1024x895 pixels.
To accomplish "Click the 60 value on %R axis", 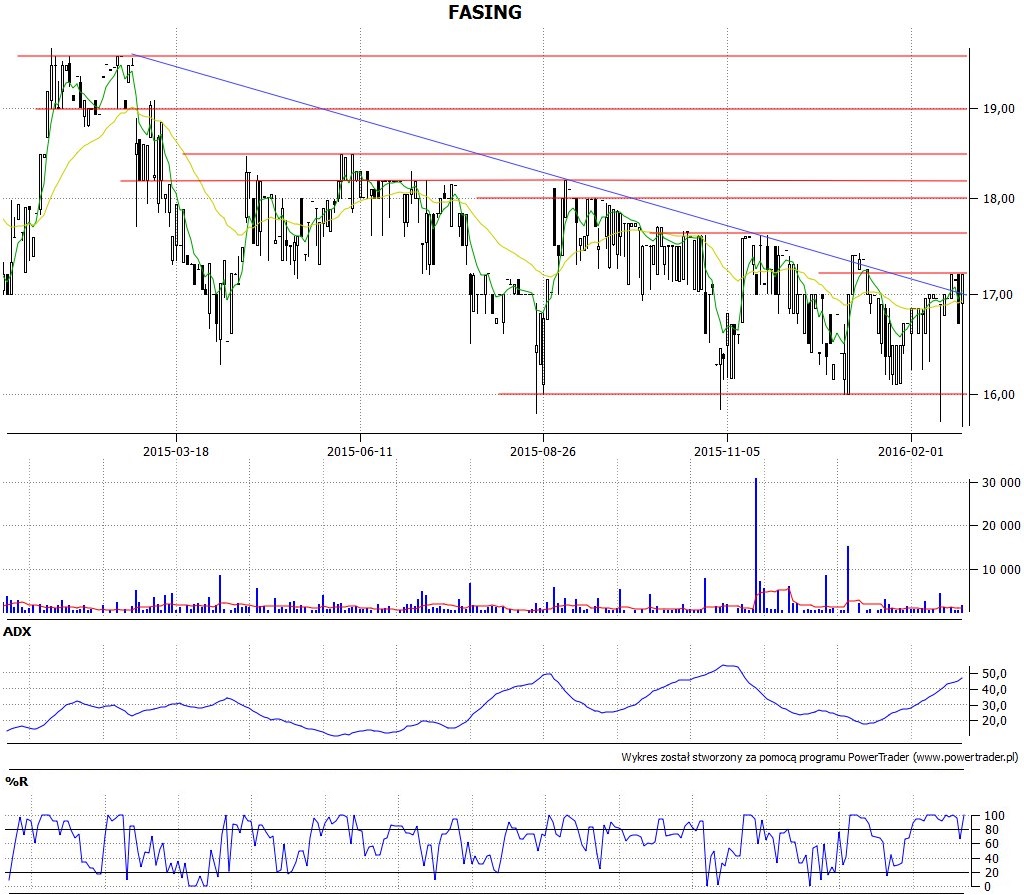I will (991, 844).
